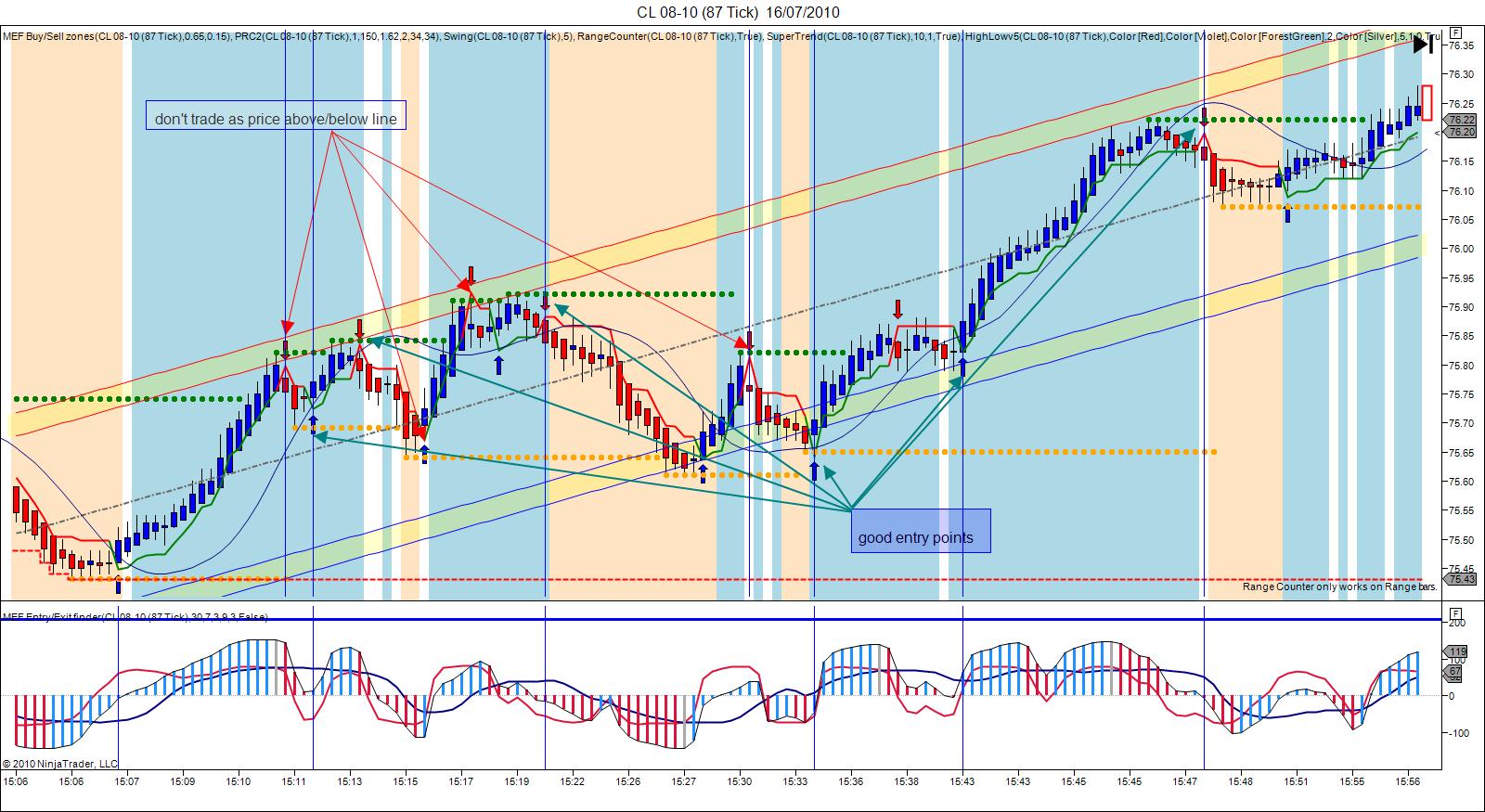Viewport: 1485px width, 812px height.
Task: Click the 15:56 time axis label
Action: (x=1407, y=781)
